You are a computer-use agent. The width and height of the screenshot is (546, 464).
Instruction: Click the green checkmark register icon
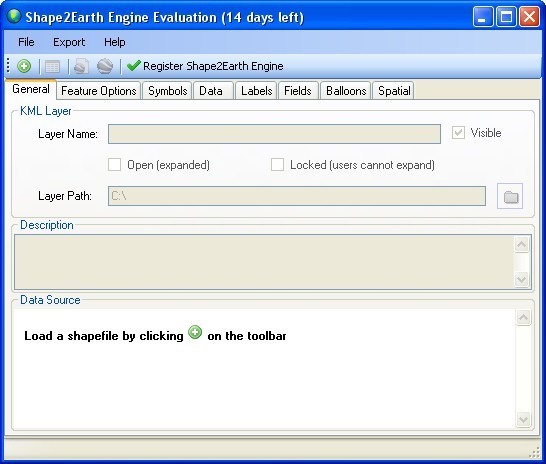click(133, 65)
